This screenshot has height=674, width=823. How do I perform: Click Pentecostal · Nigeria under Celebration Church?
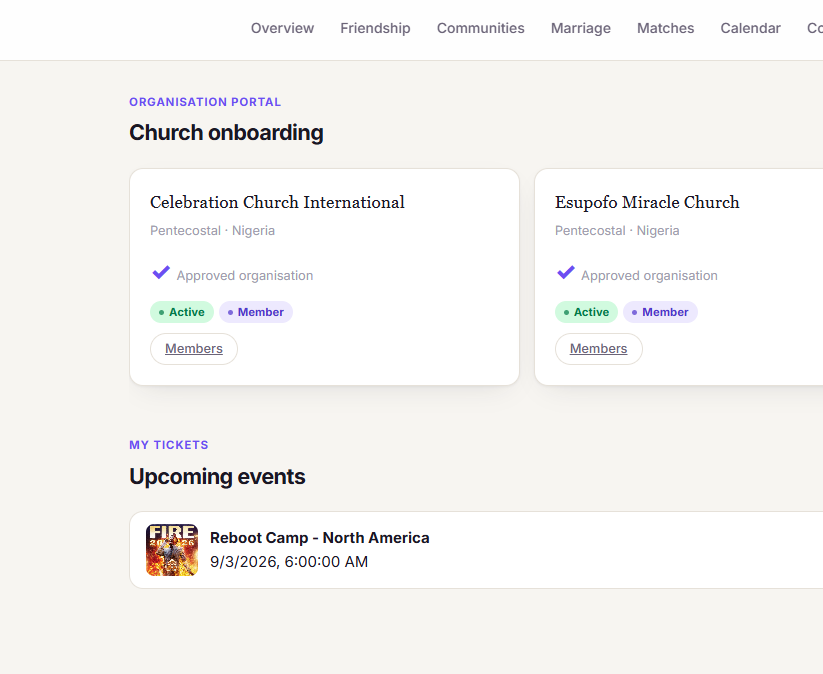(x=212, y=230)
